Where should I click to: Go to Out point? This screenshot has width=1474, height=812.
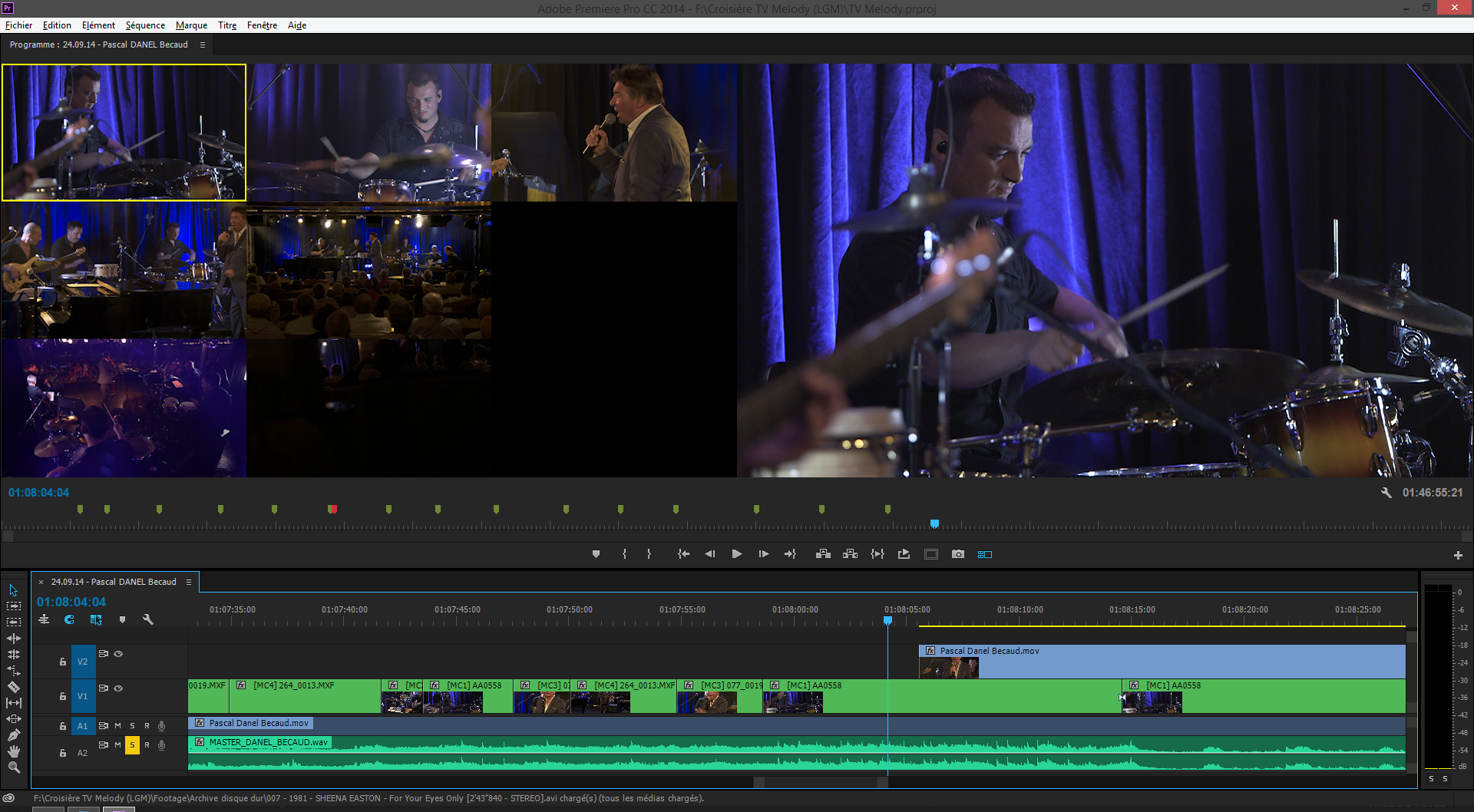[790, 554]
